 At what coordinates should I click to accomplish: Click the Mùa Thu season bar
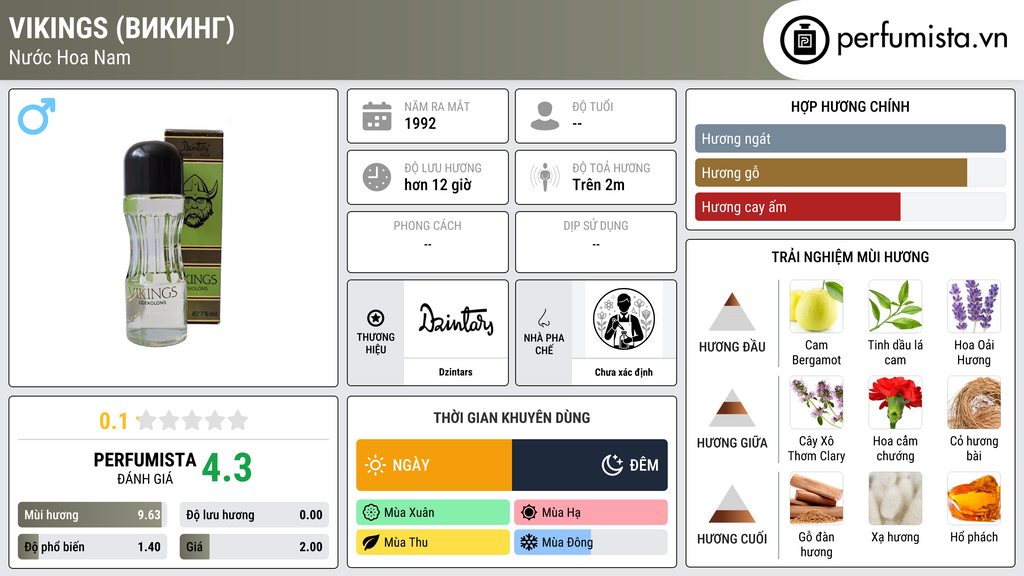tap(433, 542)
